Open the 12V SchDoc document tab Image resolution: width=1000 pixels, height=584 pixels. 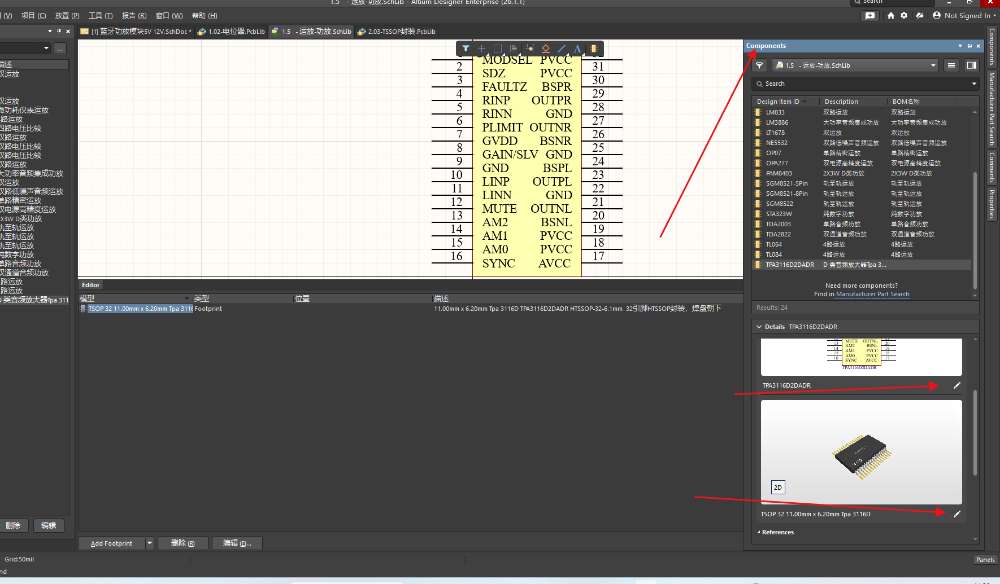pos(135,31)
